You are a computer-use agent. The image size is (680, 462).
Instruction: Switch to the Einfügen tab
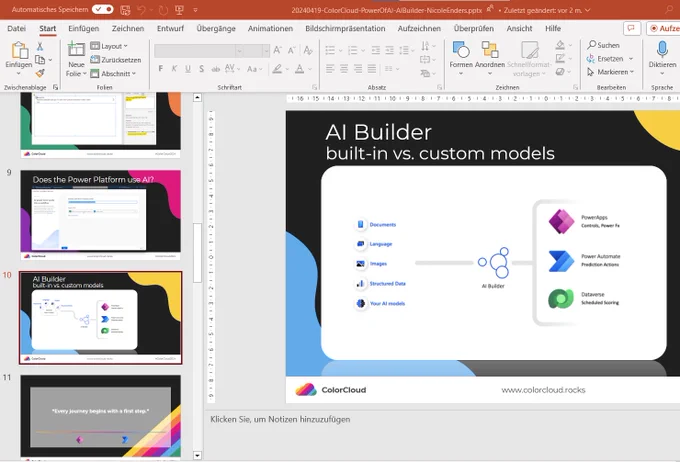click(x=84, y=28)
